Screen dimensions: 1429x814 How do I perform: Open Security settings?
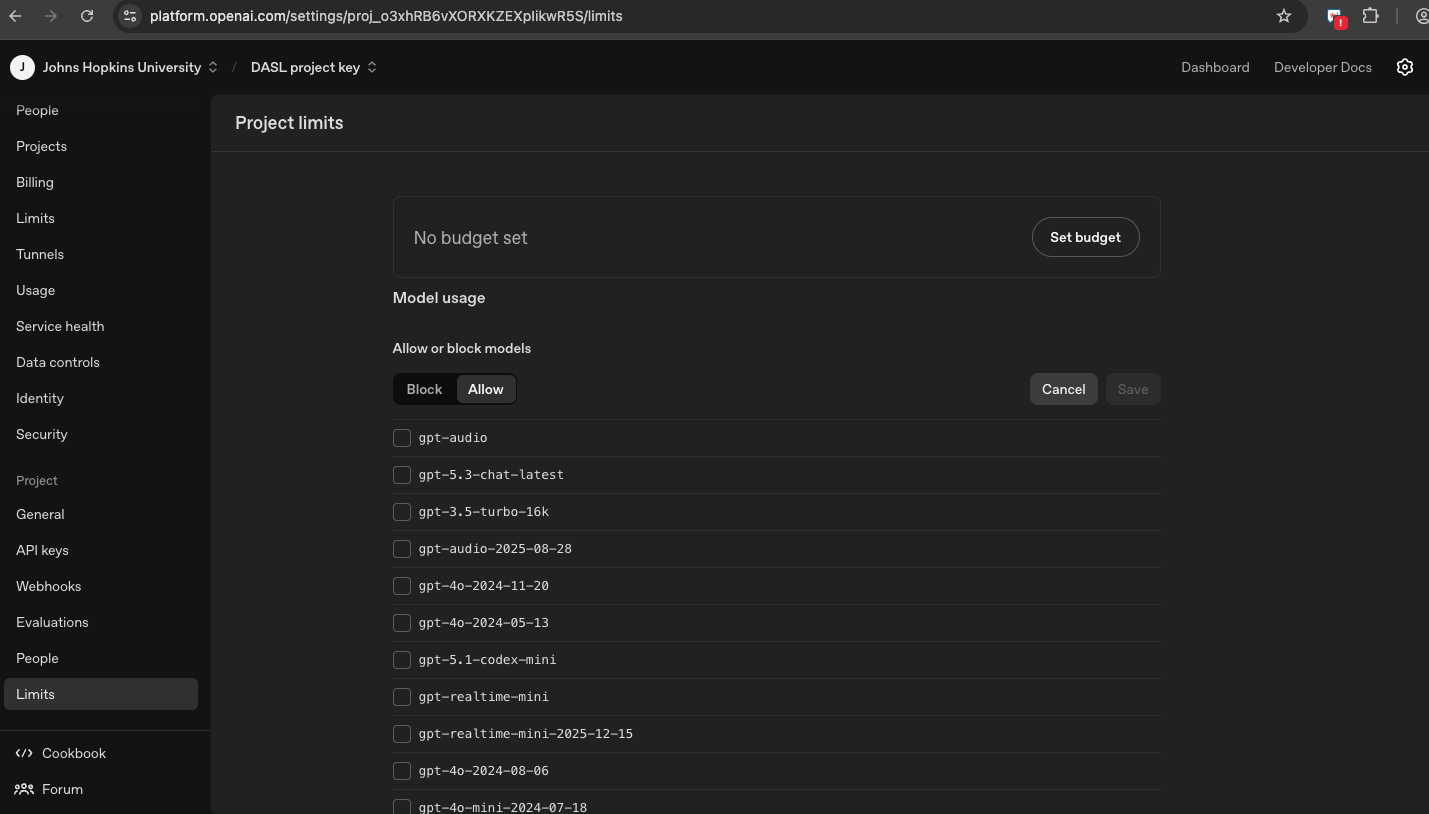tap(42, 434)
